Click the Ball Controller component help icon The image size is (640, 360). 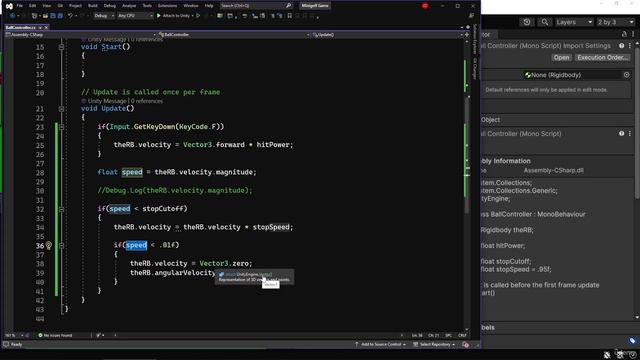[x=622, y=133]
